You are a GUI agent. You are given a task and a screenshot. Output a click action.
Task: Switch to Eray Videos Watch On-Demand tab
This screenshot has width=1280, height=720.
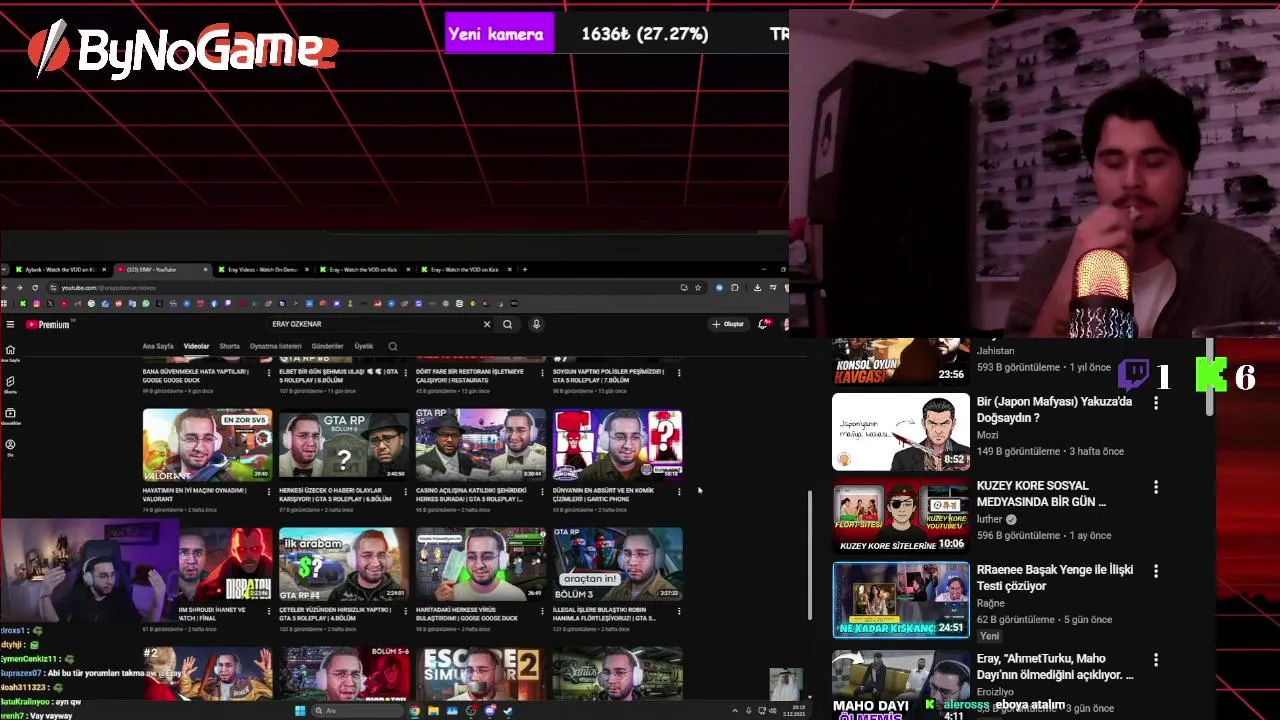tap(262, 269)
